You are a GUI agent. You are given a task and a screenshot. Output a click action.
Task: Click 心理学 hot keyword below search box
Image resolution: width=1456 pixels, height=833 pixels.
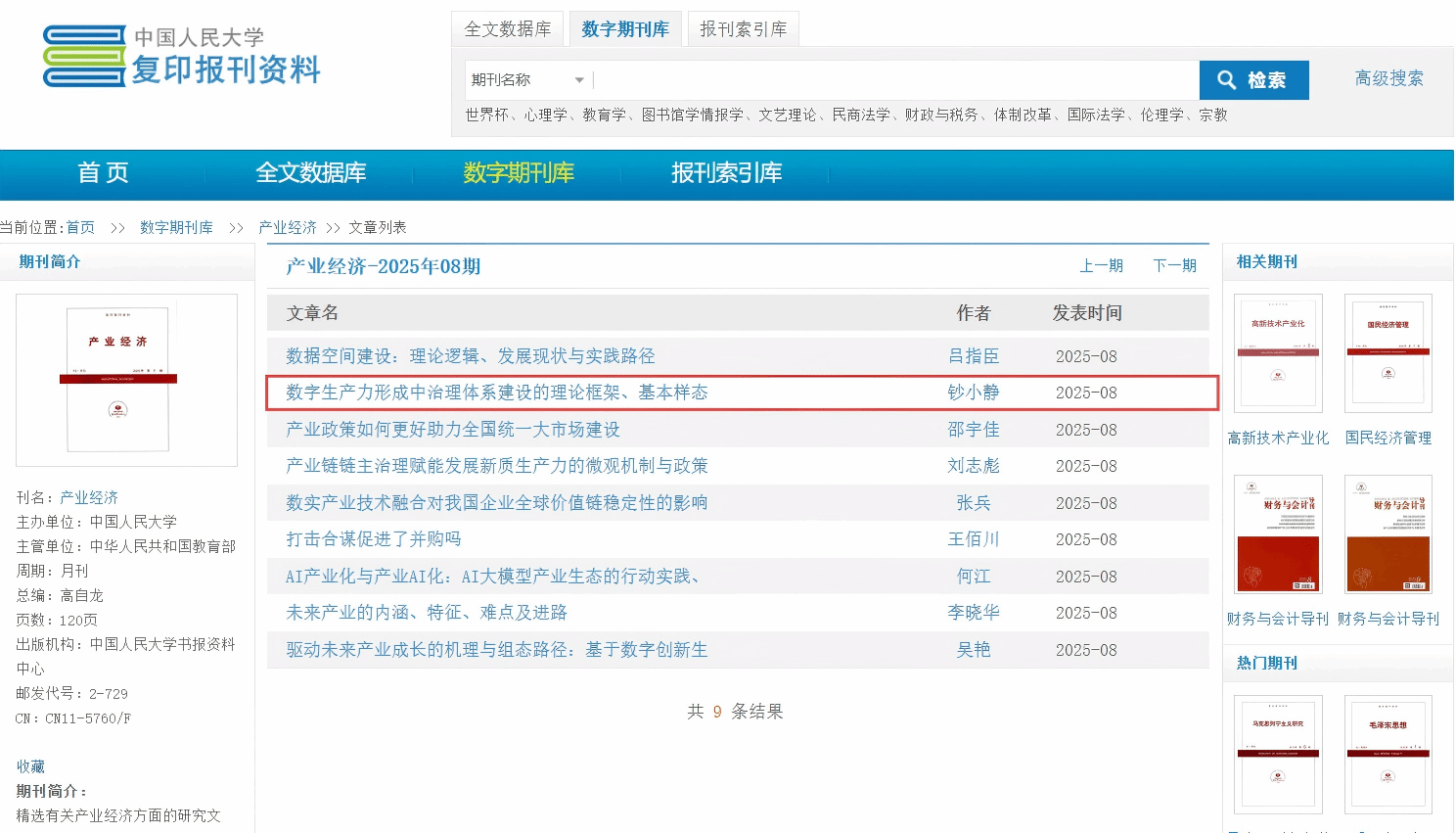[545, 115]
